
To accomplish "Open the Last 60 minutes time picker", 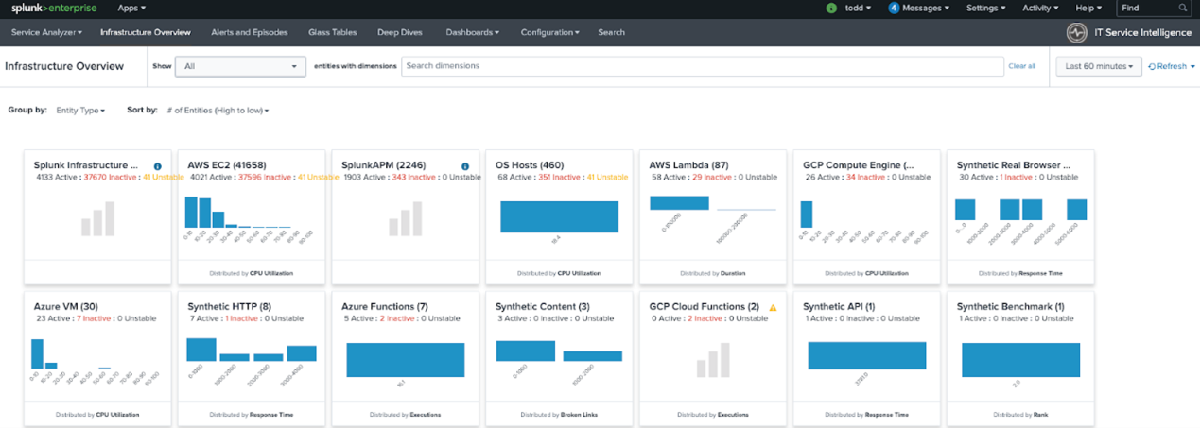I will (1098, 66).
